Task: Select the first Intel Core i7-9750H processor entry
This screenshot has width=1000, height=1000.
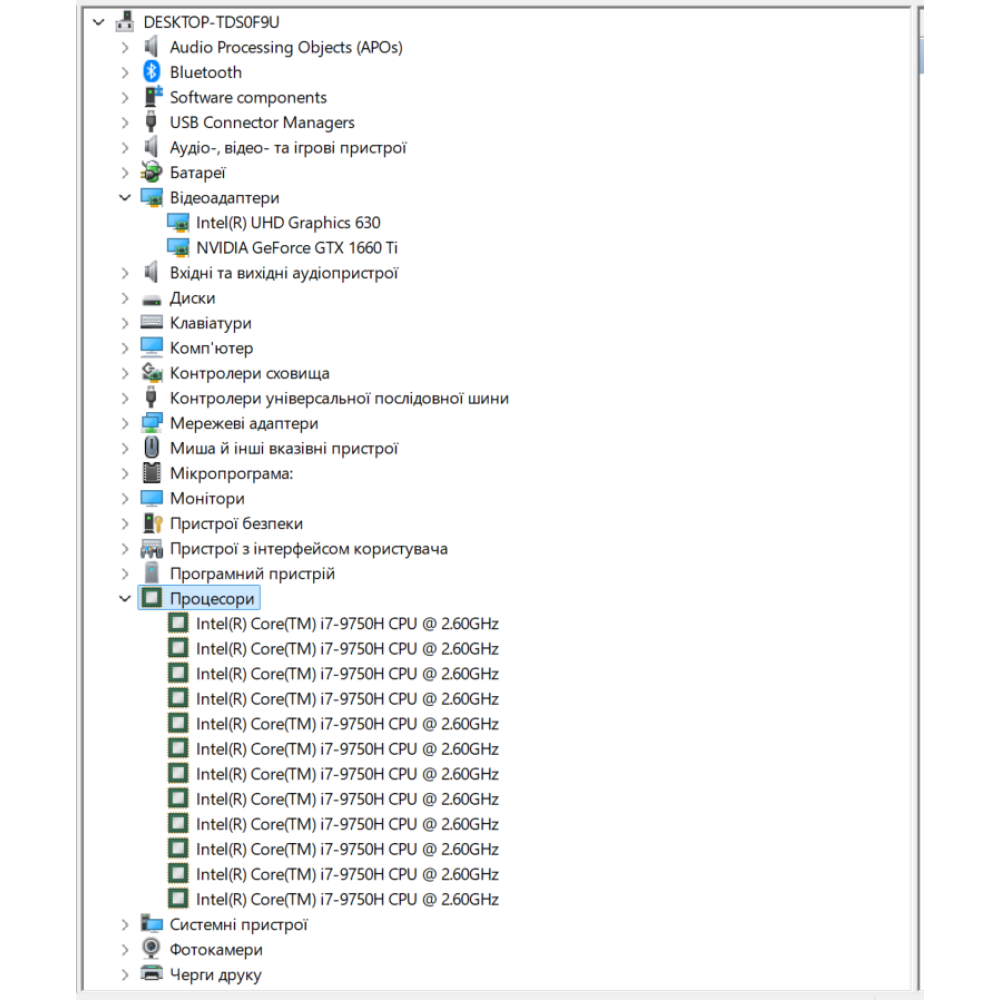Action: click(x=347, y=624)
